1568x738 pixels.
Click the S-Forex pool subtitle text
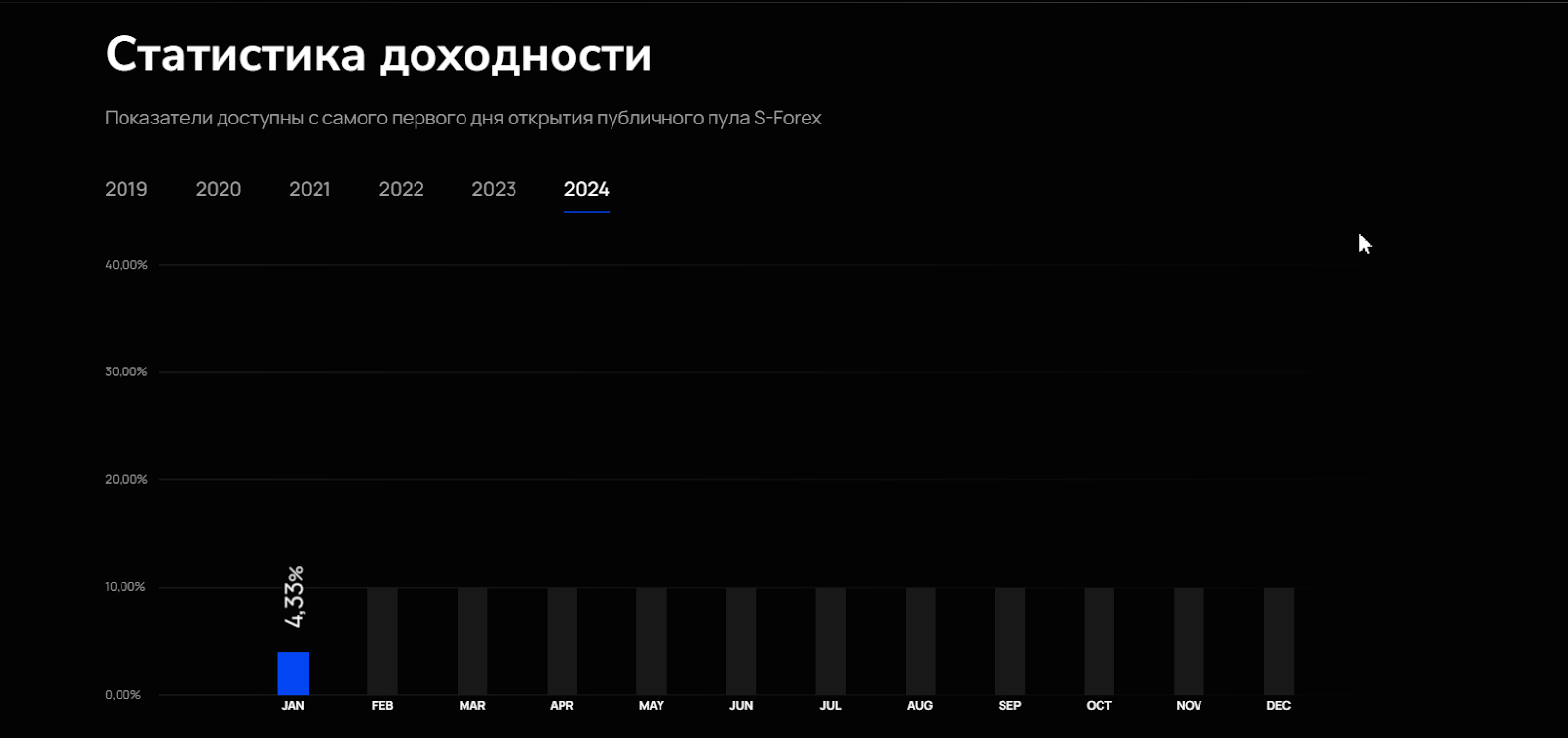point(464,118)
